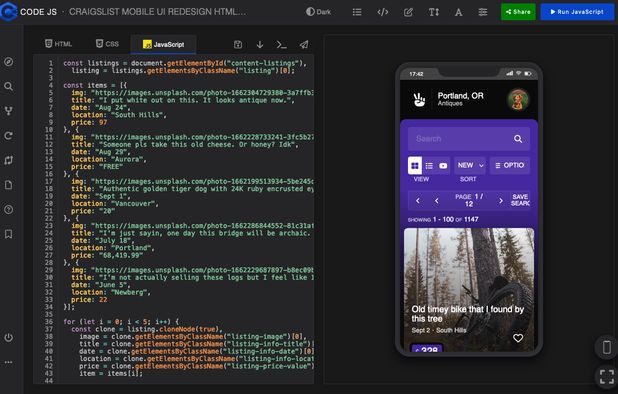Click the Search field in phone preview
This screenshot has width=618, height=394.
(x=469, y=139)
